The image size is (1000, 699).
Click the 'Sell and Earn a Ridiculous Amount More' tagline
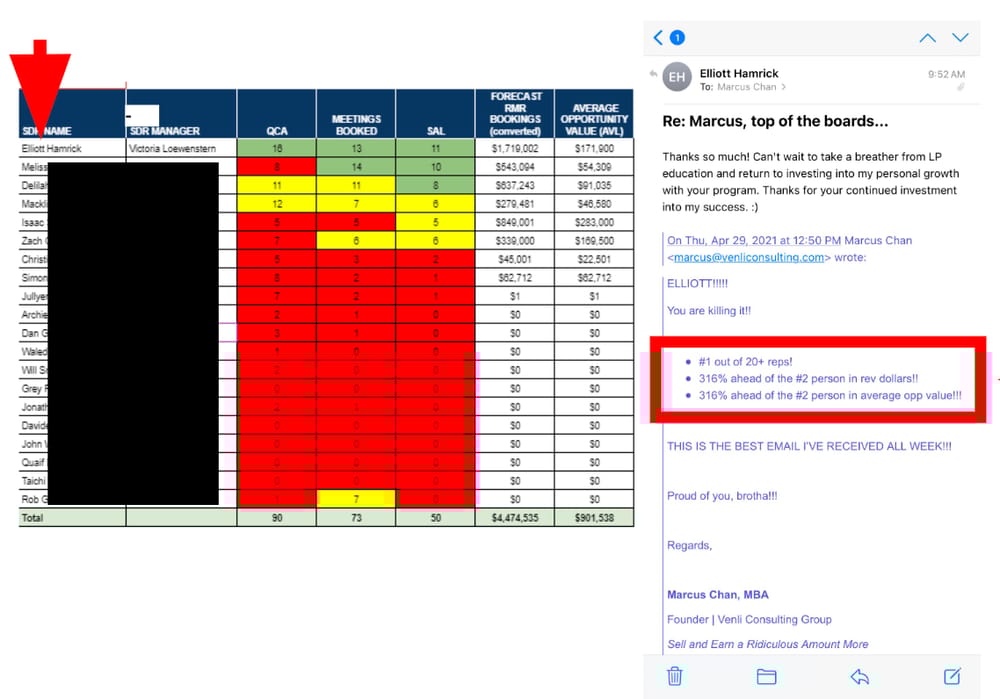tap(768, 644)
